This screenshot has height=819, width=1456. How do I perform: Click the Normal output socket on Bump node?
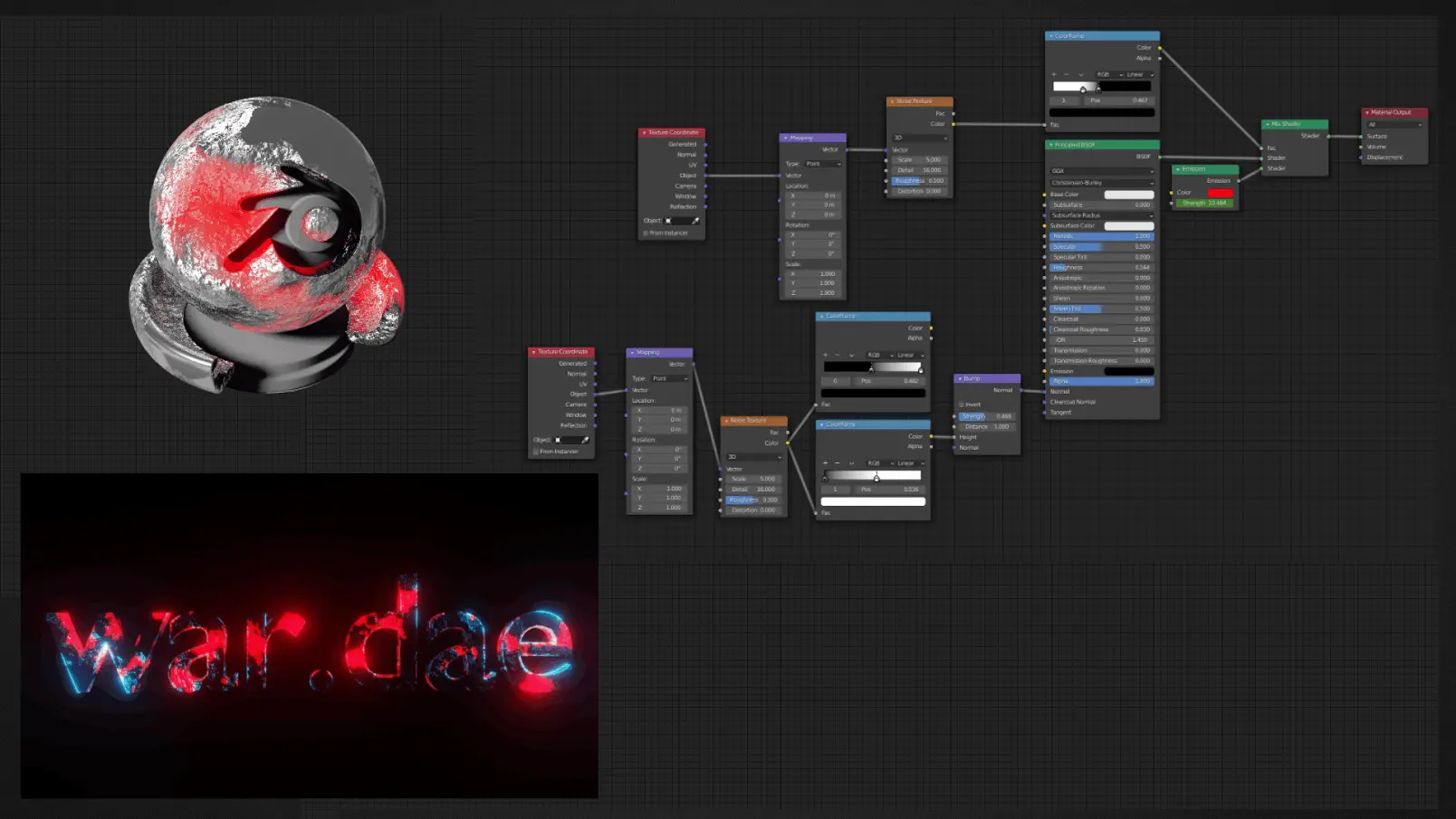click(x=1020, y=390)
